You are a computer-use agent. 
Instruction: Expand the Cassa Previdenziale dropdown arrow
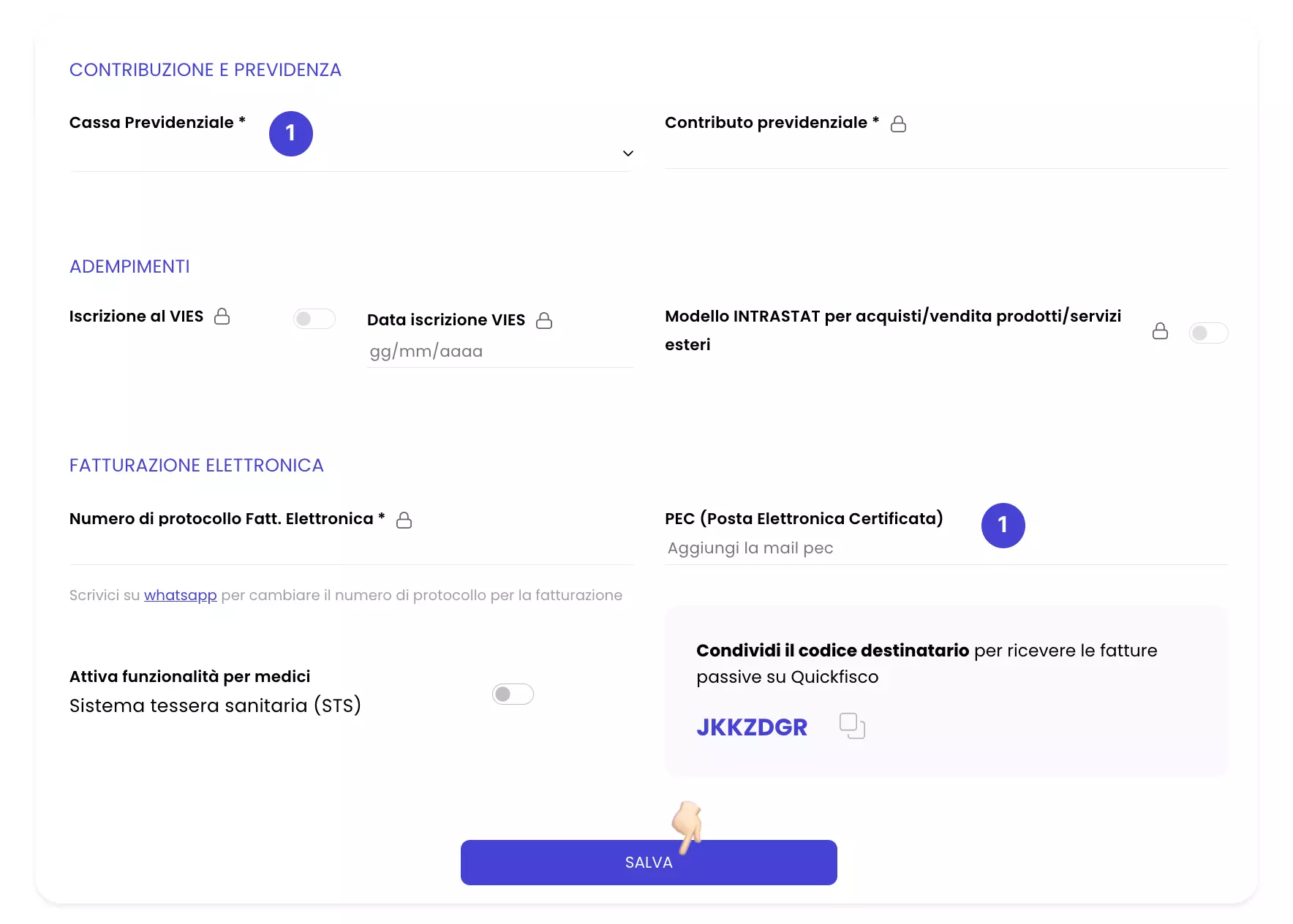coord(627,154)
